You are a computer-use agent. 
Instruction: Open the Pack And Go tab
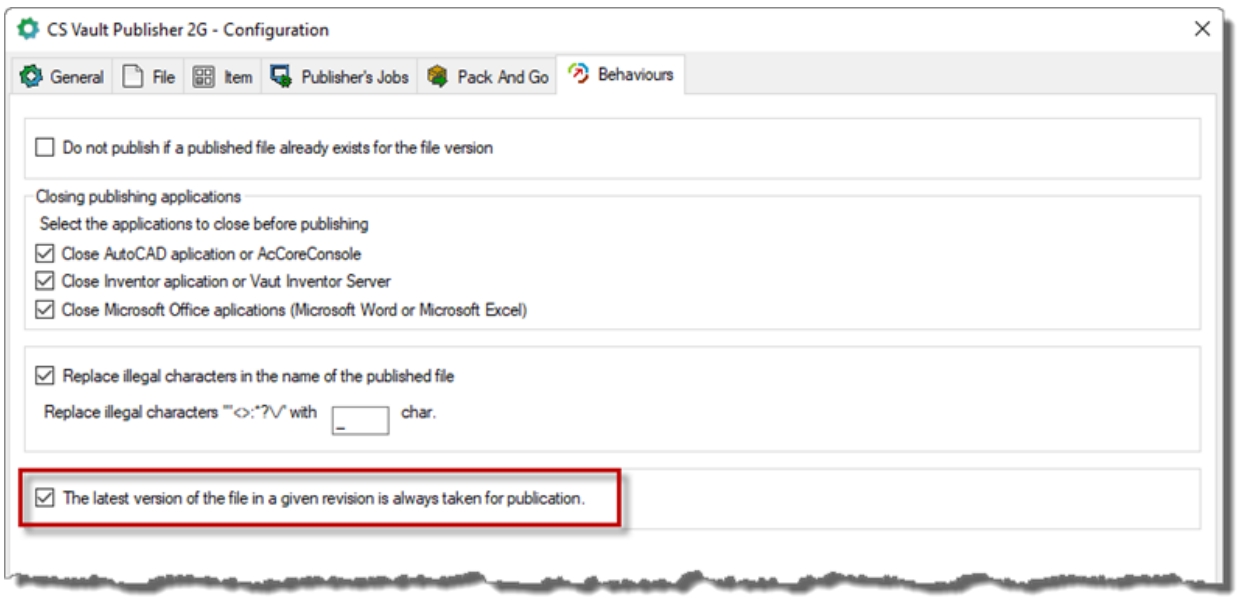tap(503, 77)
